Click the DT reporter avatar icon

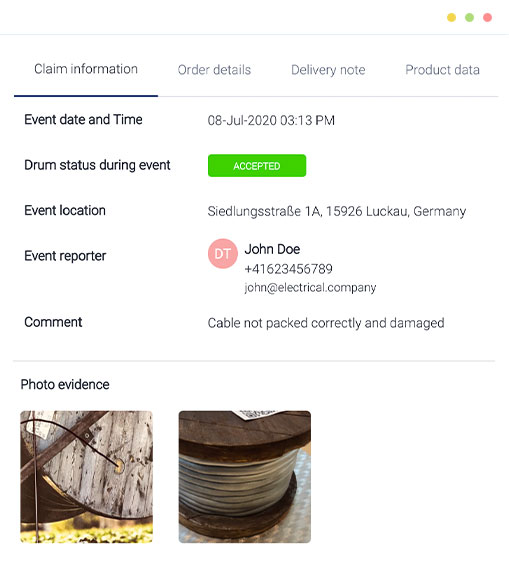pyautogui.click(x=223, y=254)
